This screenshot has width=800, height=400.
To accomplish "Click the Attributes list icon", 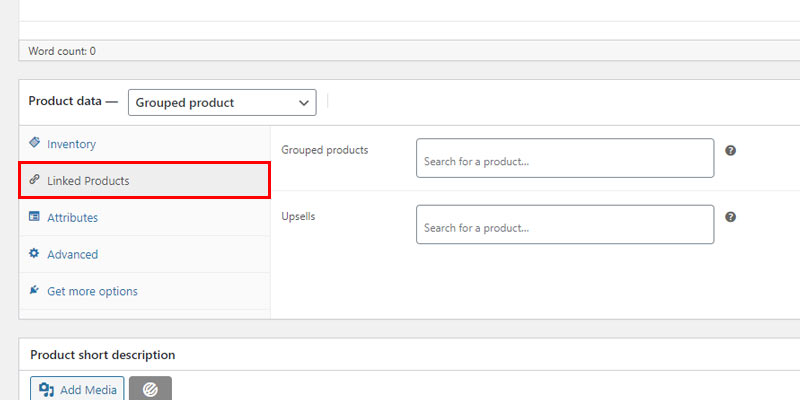I will click(34, 216).
